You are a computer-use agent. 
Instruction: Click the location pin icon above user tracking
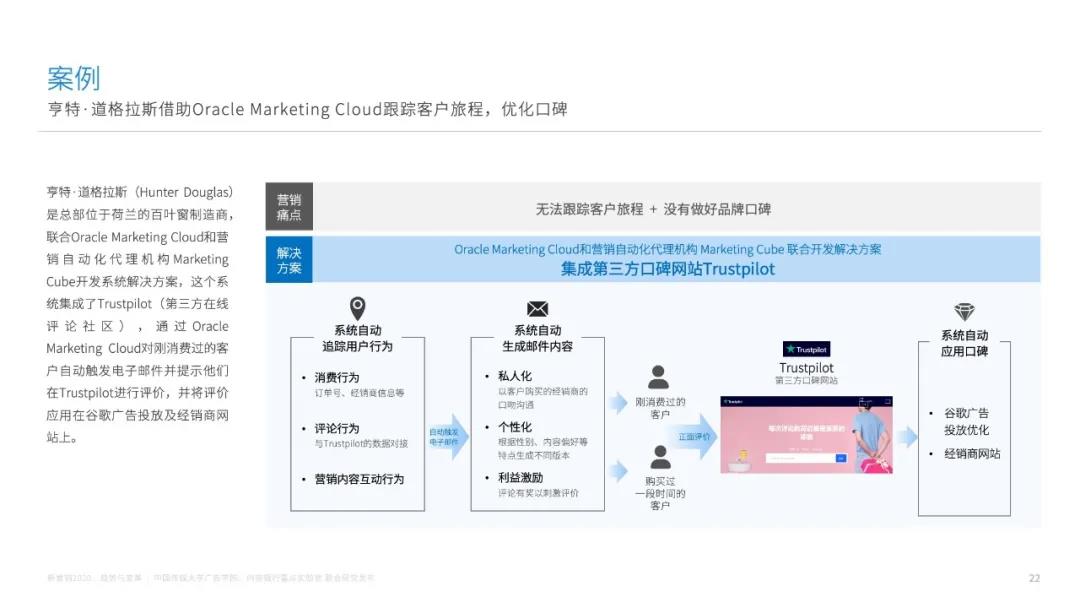[x=357, y=308]
